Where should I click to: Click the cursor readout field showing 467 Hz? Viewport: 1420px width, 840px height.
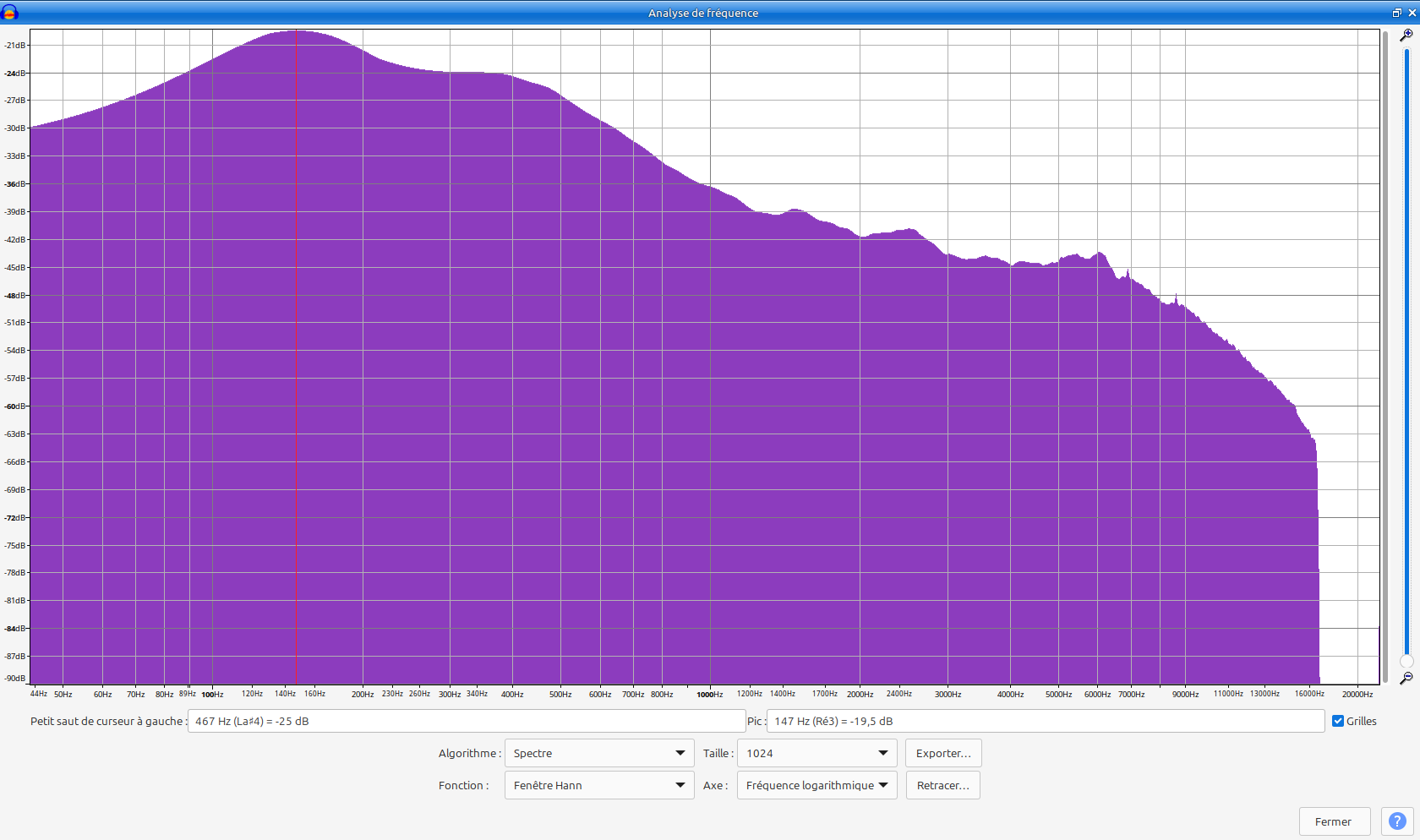[x=467, y=721]
